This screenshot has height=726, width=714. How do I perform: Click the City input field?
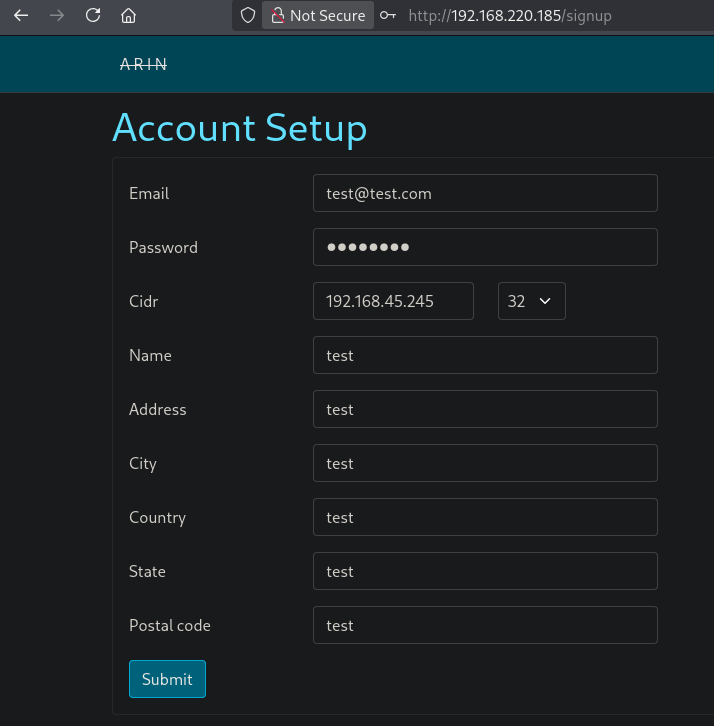coord(485,463)
